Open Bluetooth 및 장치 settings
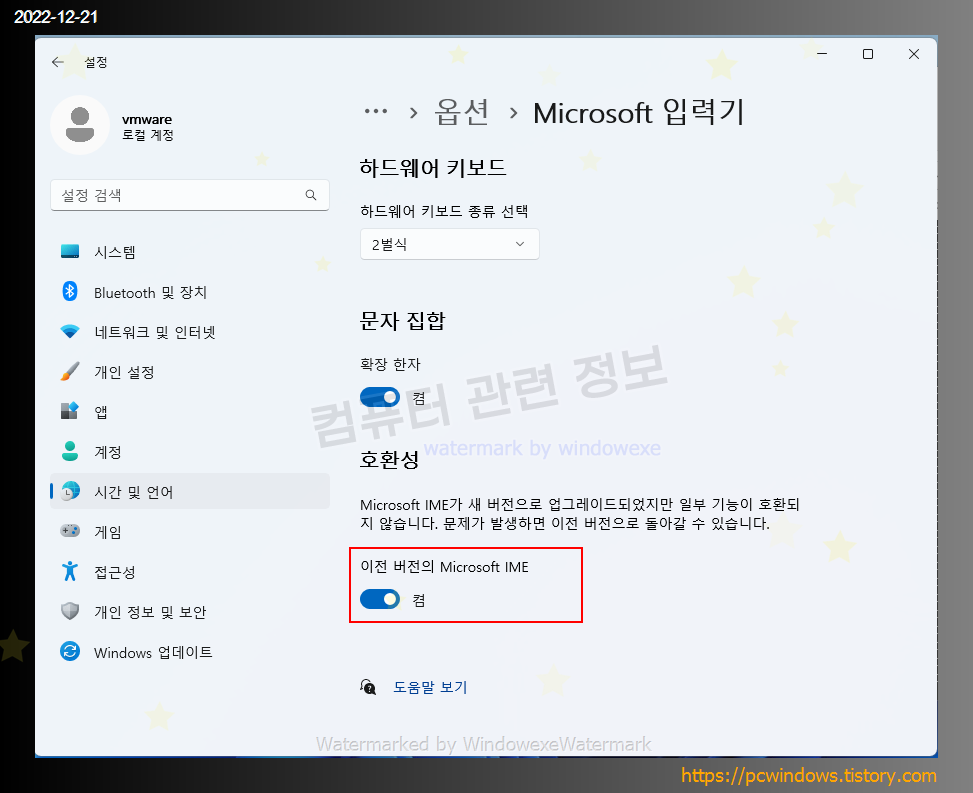Screen dimensions: 973x793 click(190, 292)
